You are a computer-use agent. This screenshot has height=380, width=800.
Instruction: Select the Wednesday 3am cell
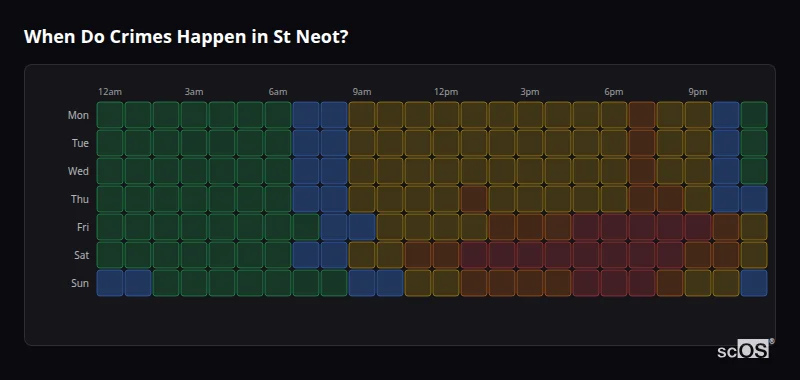pos(194,171)
